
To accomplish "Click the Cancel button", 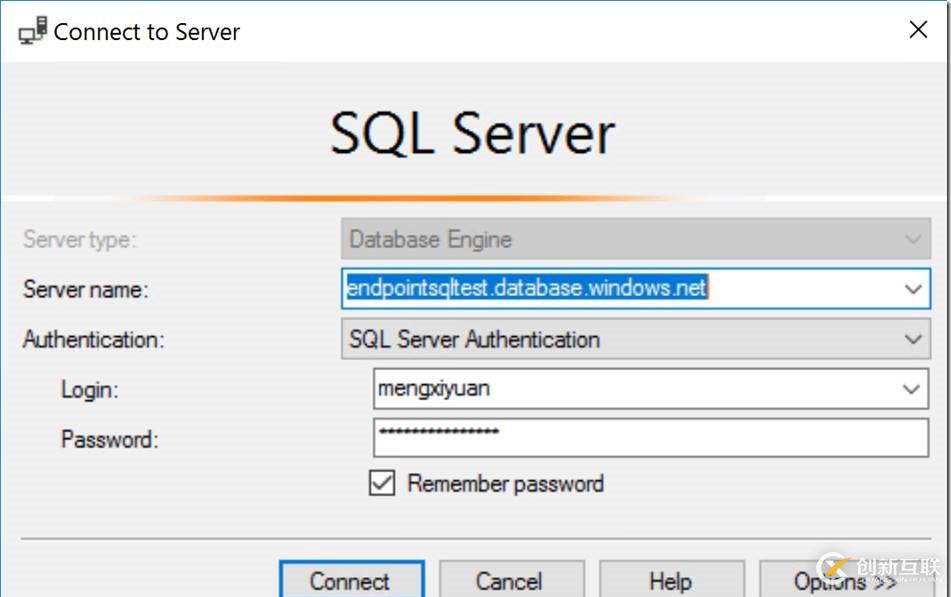I will point(511,579).
